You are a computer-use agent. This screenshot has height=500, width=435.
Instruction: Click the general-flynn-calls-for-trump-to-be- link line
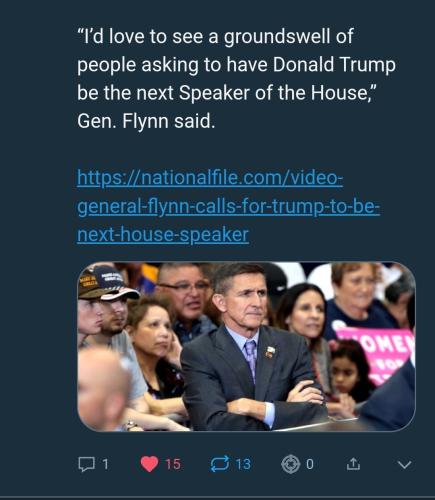(228, 206)
